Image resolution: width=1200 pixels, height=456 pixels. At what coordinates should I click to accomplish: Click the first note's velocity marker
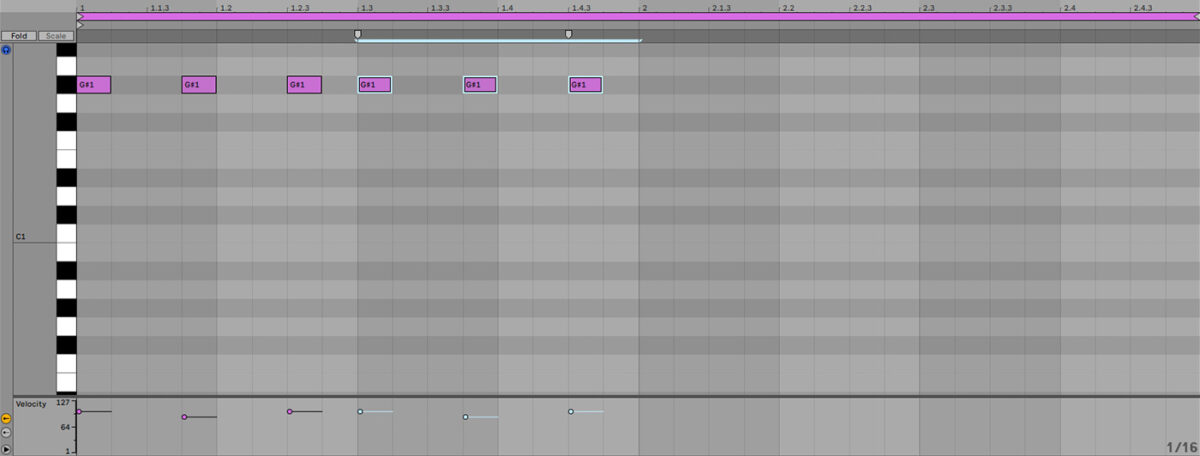79,411
